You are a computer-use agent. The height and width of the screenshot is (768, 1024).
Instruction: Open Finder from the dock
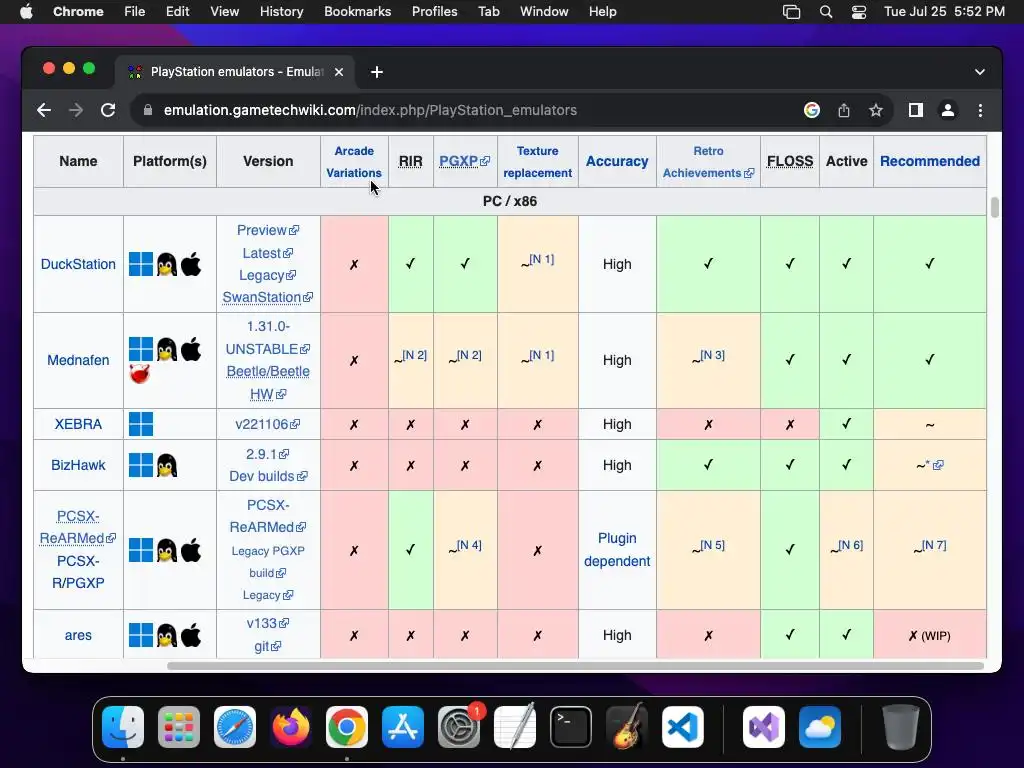pyautogui.click(x=123, y=727)
